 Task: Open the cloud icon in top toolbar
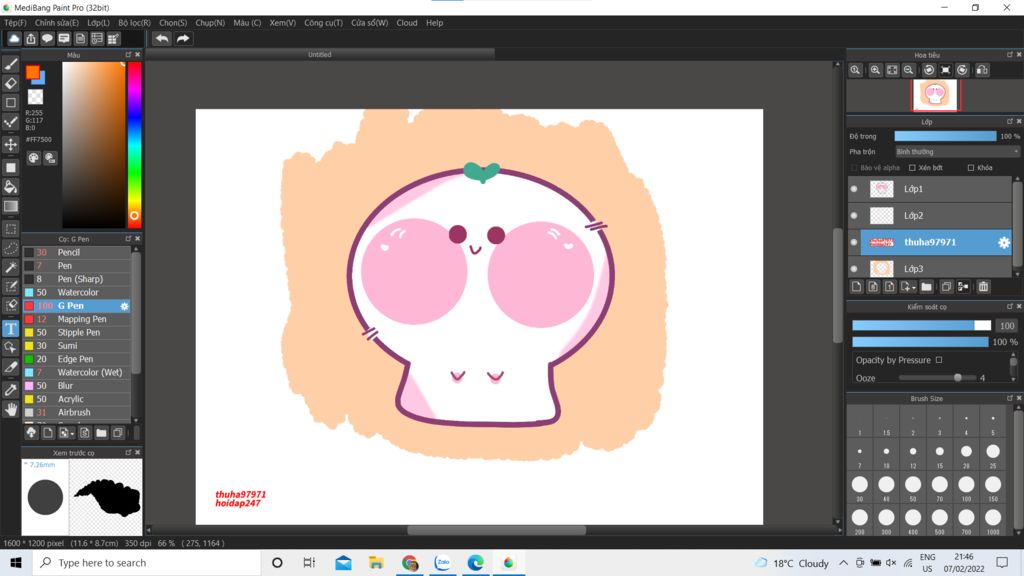click(14, 39)
